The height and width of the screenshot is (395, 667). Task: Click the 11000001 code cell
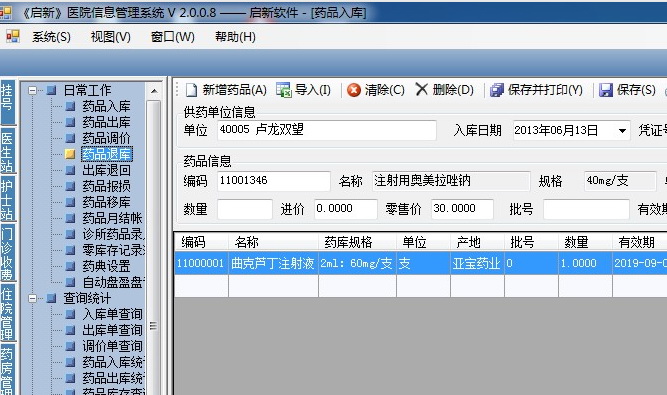click(201, 263)
